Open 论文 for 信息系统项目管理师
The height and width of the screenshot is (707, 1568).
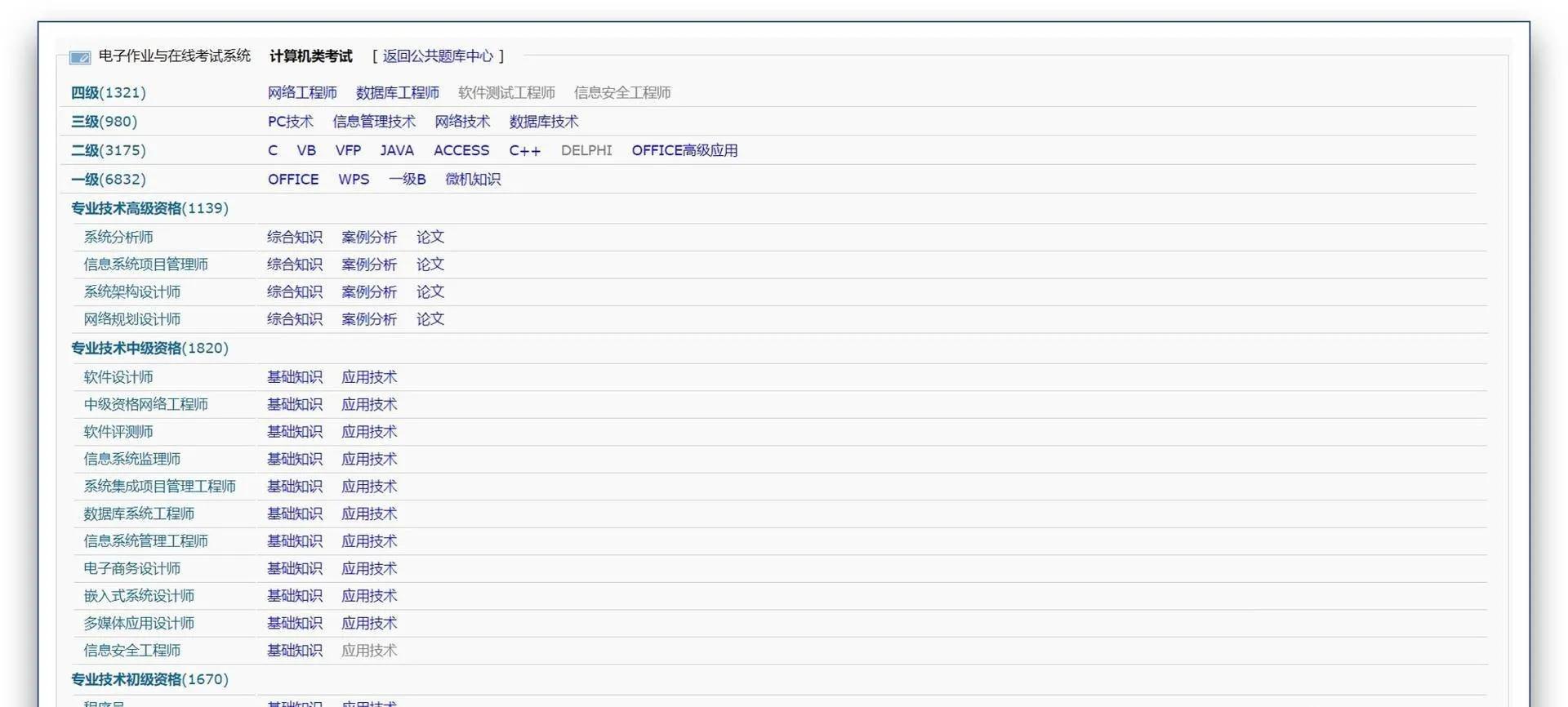[430, 265]
